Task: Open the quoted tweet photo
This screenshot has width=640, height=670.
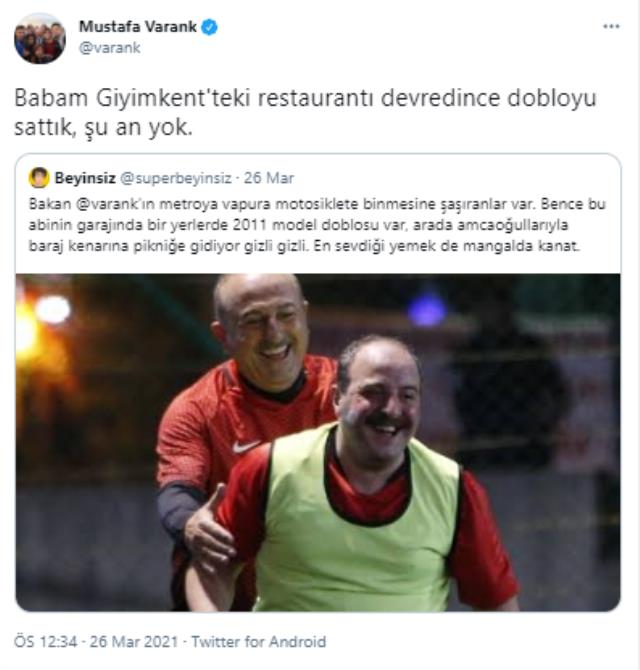Action: [x=318, y=442]
